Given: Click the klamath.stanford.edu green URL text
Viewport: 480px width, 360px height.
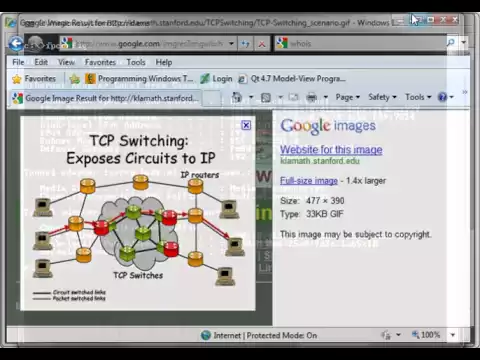Looking at the screenshot, I should click(320, 161).
